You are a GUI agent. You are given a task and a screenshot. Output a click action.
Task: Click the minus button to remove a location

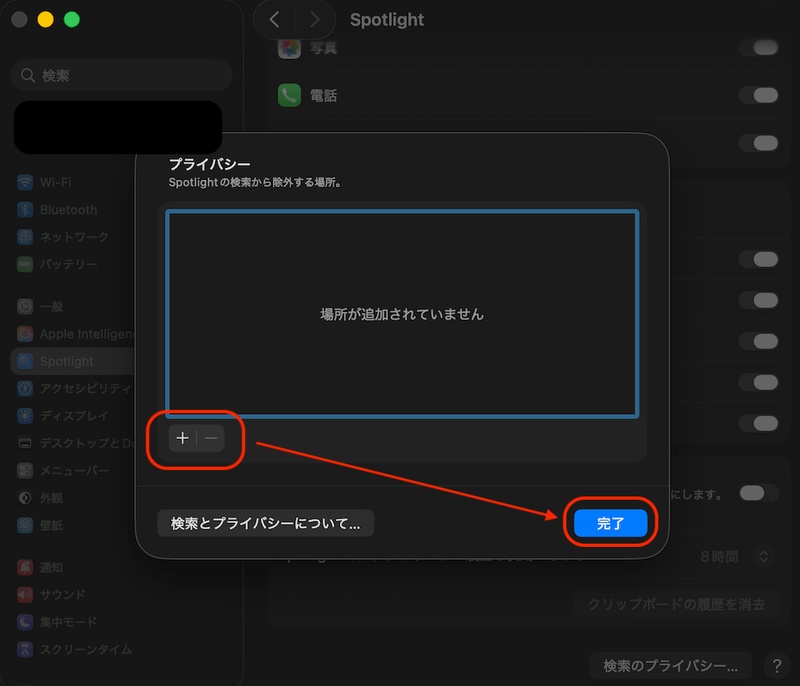click(x=211, y=438)
